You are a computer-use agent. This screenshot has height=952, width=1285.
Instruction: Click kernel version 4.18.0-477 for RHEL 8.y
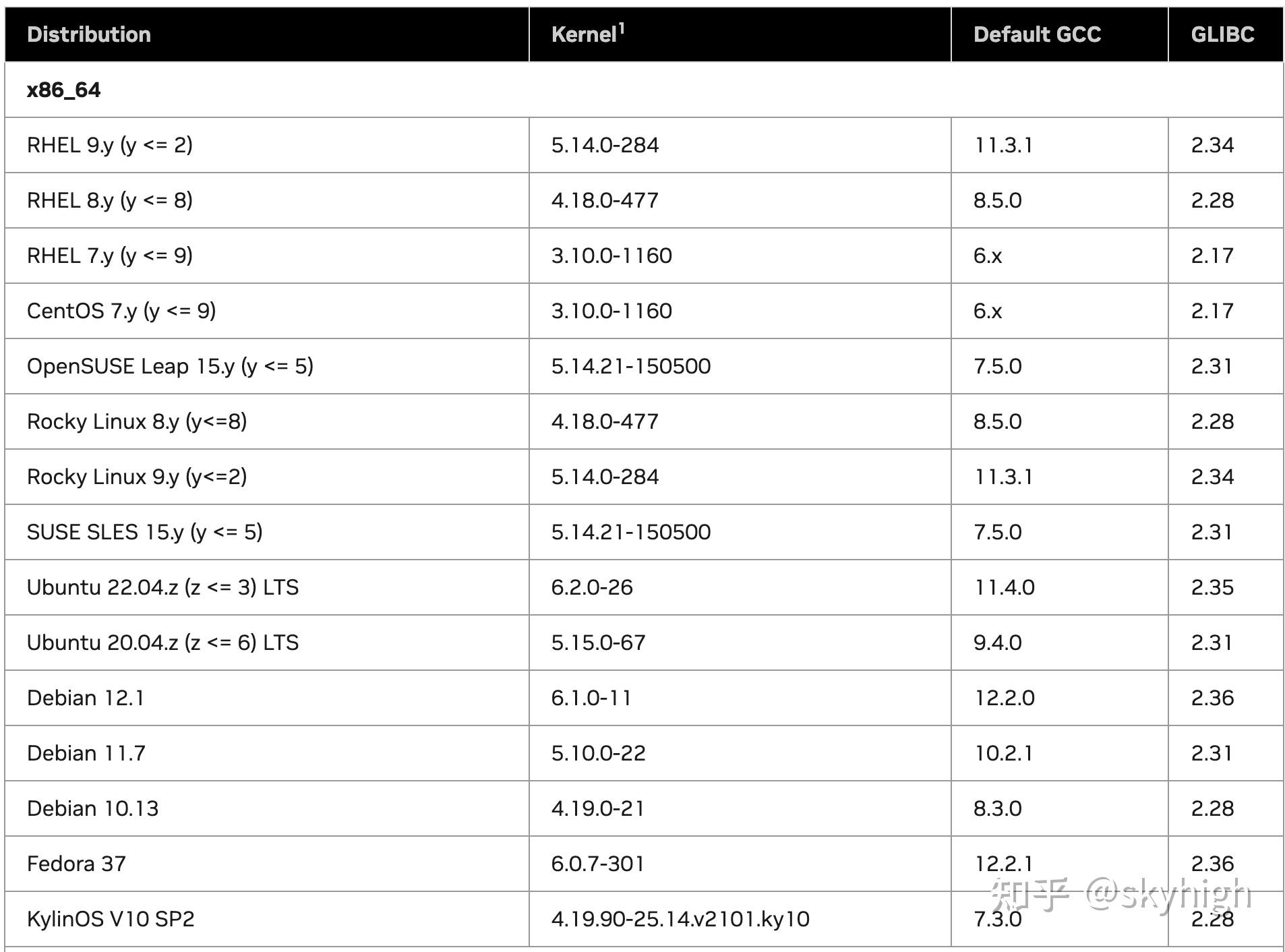click(x=605, y=200)
